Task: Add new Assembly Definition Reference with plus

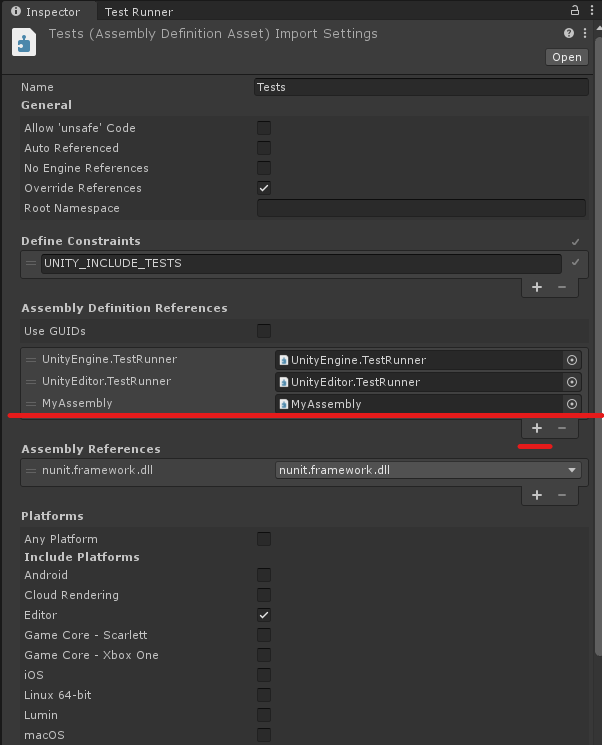Action: tap(537, 428)
